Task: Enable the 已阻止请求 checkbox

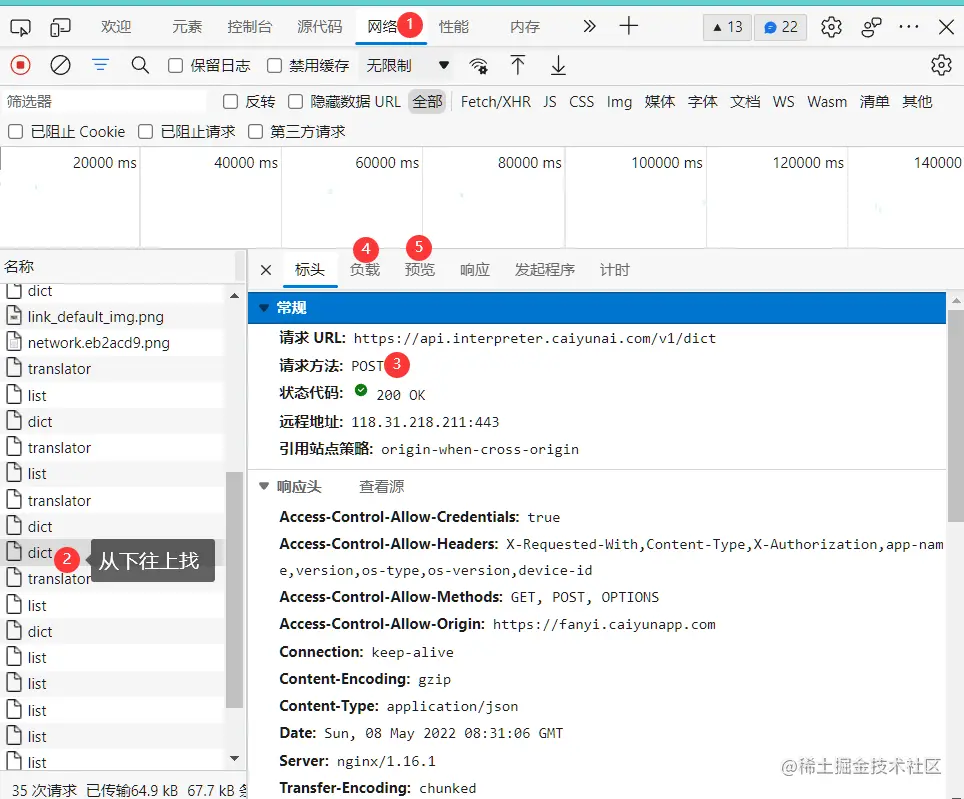Action: 146,132
